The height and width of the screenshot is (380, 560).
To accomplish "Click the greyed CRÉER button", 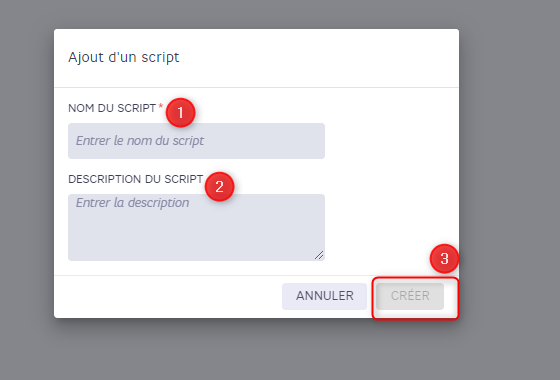I will 410,296.
